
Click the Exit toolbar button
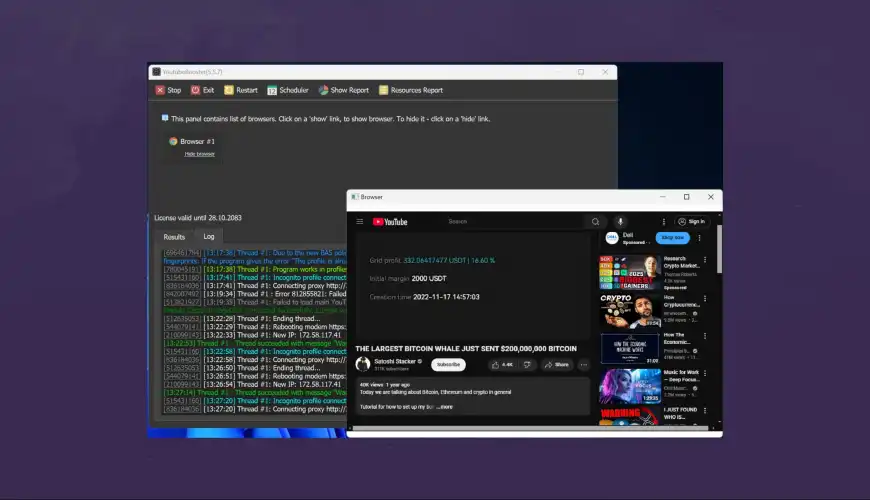pyautogui.click(x=203, y=90)
